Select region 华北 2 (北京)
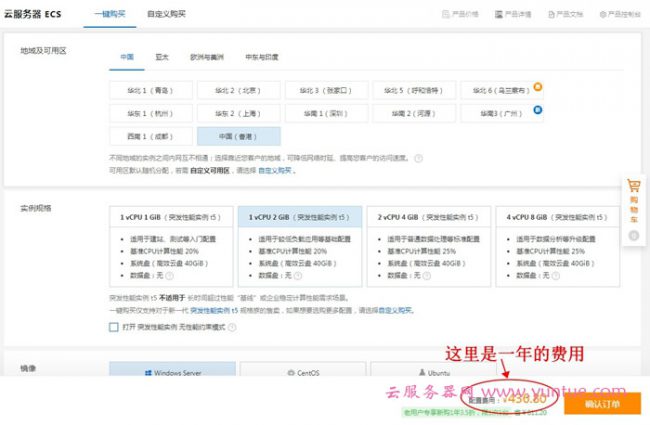Screen dimensions: 650x425 tap(238, 90)
